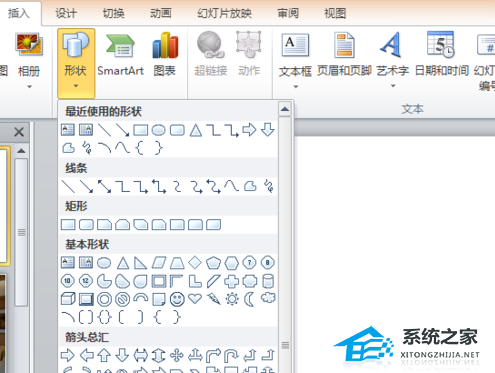This screenshot has width=495, height=373.
Task: Select the rectangle in recently used shapes
Action: click(x=141, y=130)
